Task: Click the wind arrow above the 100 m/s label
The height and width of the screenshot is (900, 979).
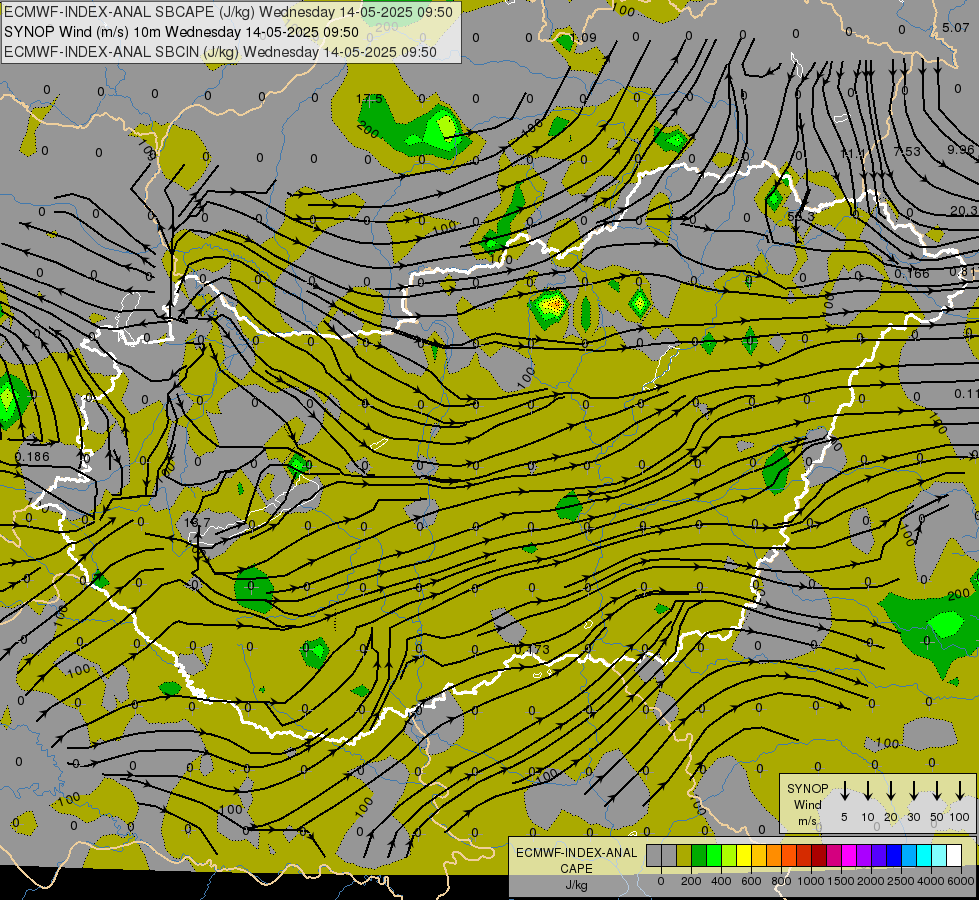Action: 960,791
